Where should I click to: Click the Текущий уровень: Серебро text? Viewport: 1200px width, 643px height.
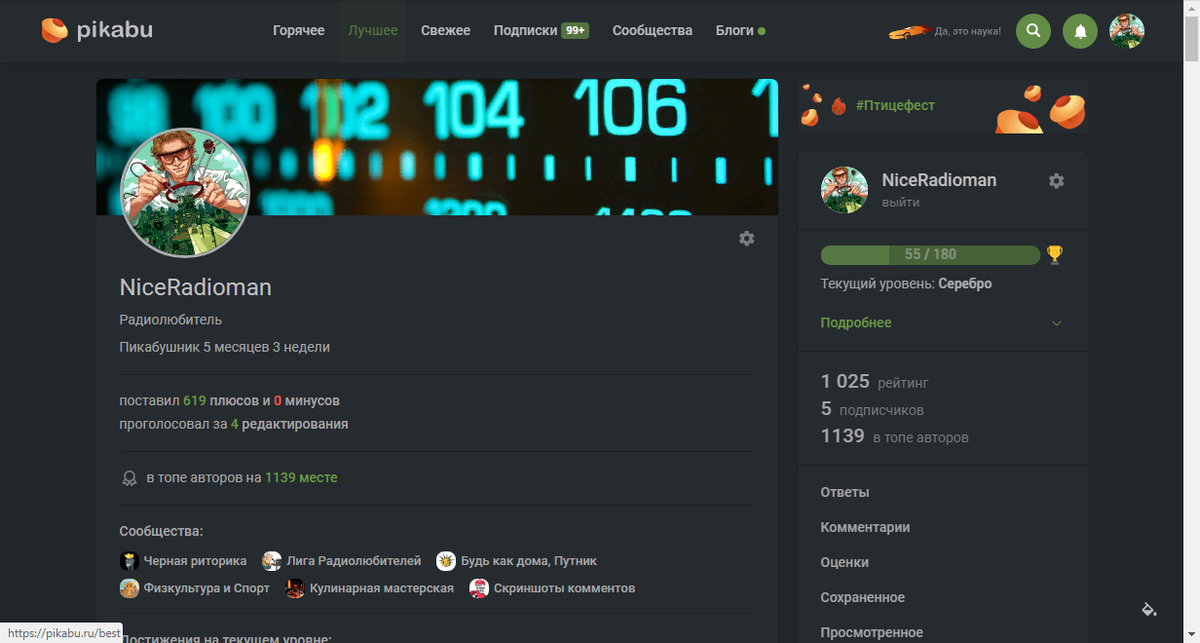coord(906,284)
